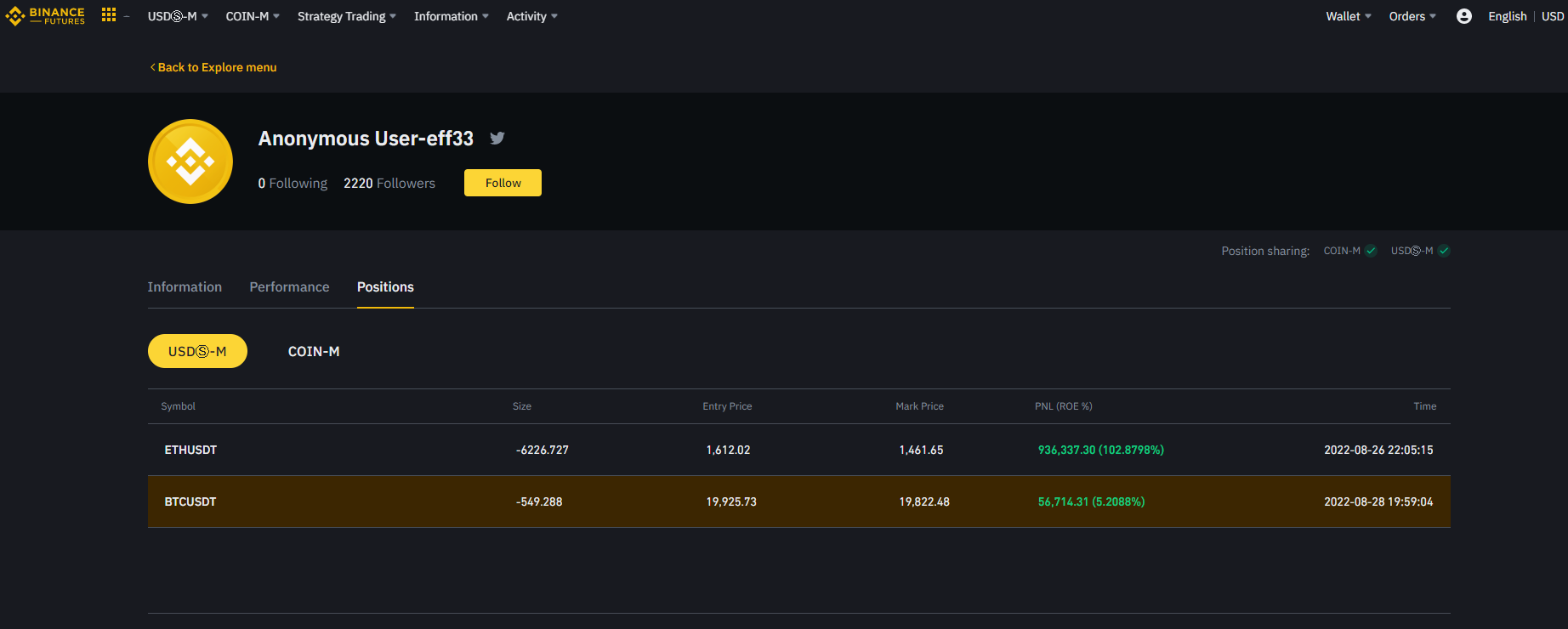Select the BTCUSDT symbol row
1568x629 pixels.
click(799, 501)
